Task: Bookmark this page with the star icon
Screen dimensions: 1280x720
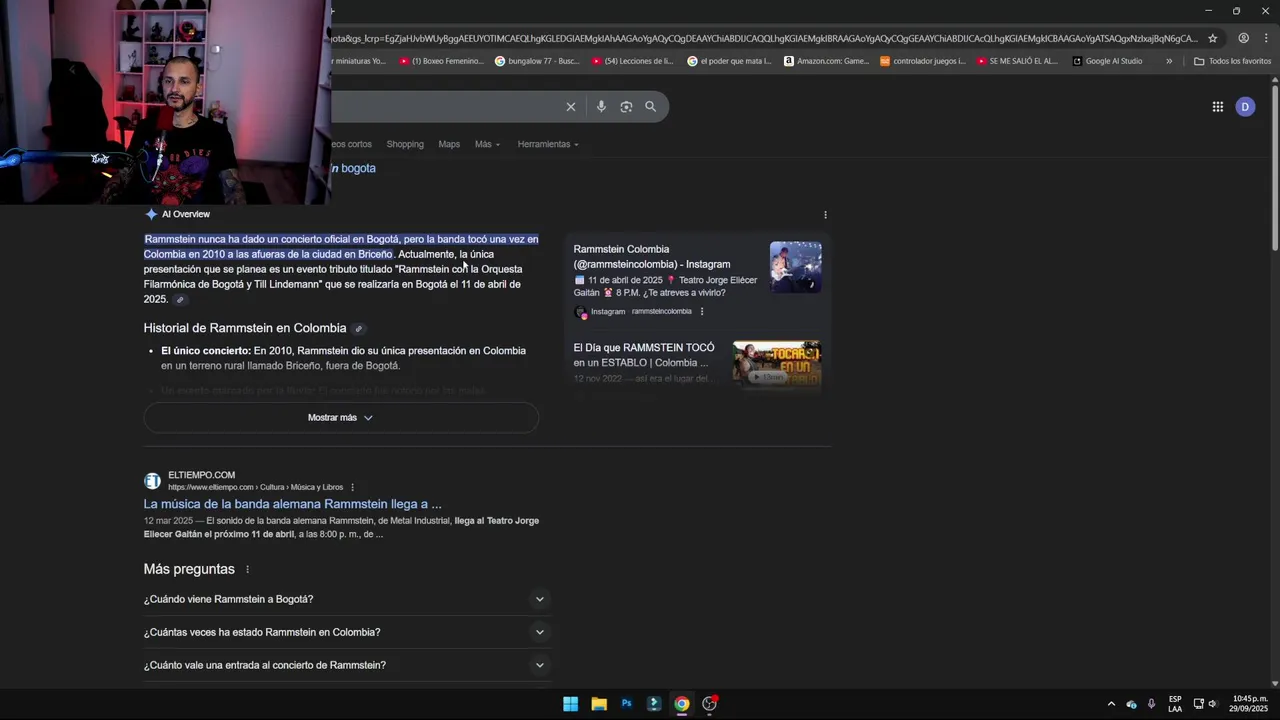Action: [x=1213, y=38]
